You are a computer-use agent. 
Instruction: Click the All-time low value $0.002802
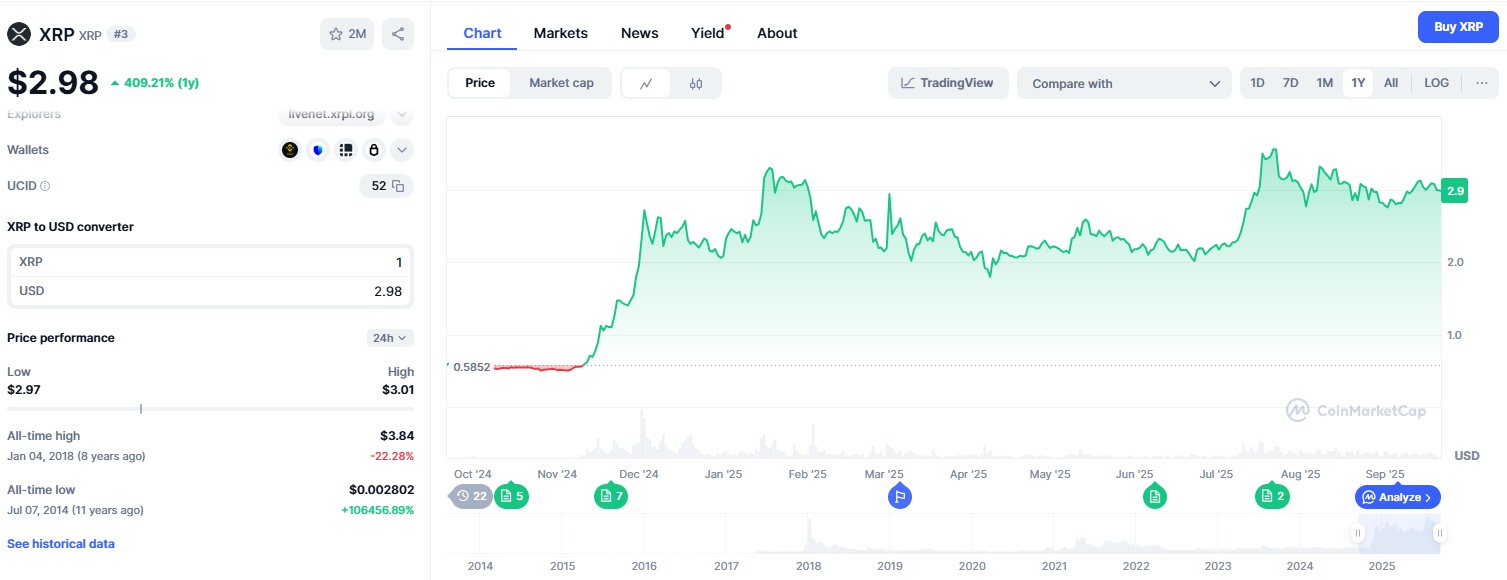pos(381,490)
